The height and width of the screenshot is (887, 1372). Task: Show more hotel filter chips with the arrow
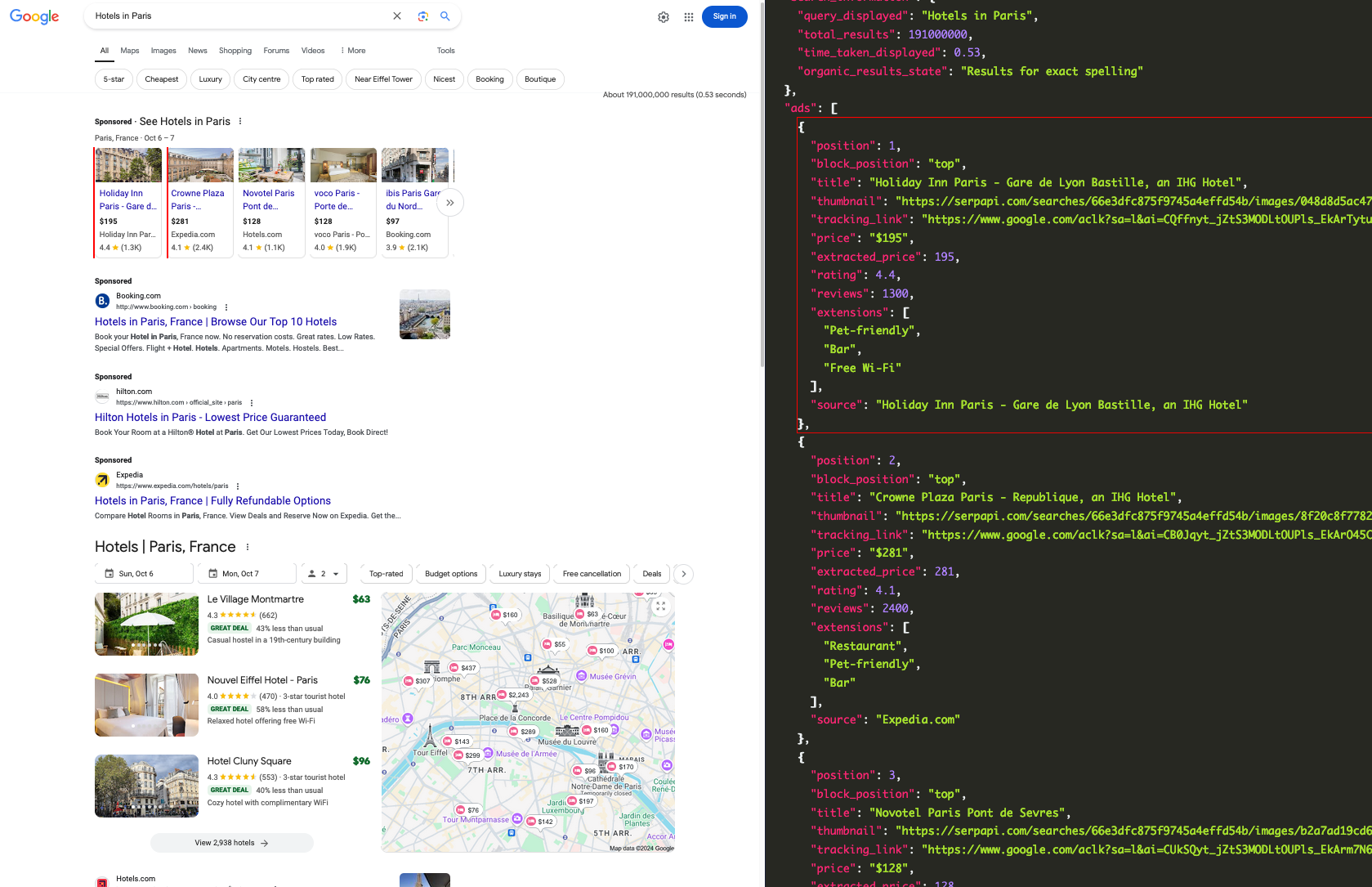[x=684, y=574]
